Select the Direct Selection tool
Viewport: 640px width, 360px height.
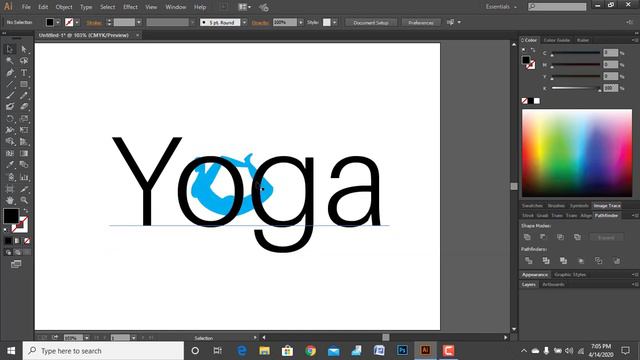point(24,49)
